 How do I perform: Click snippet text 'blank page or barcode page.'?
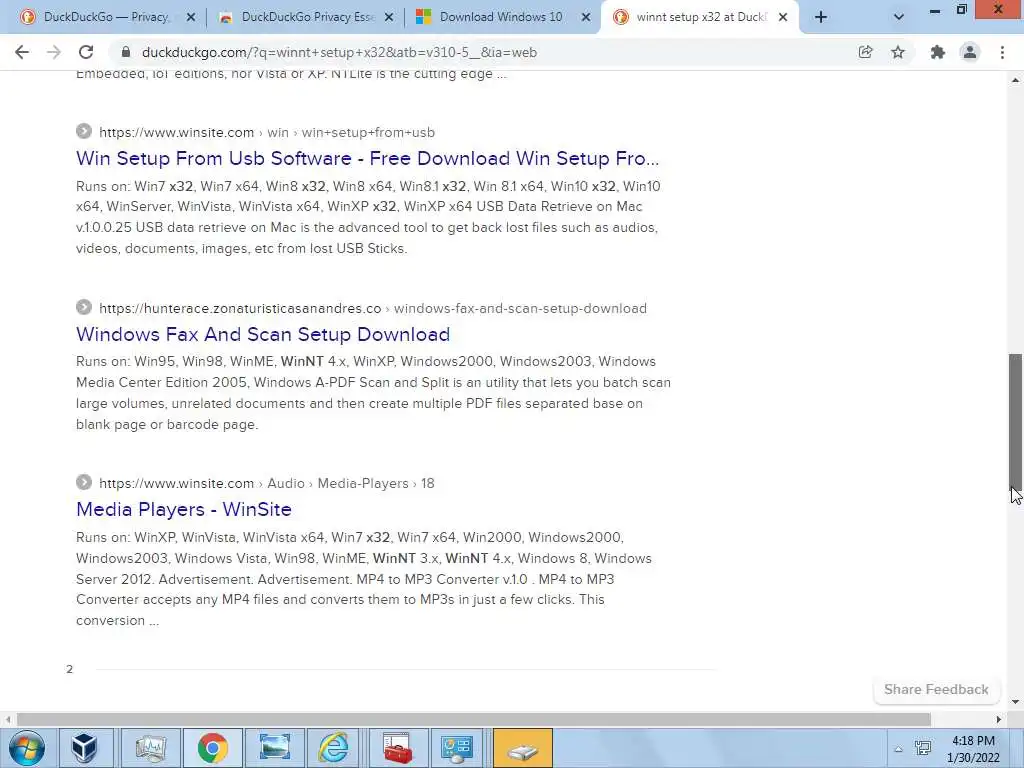point(167,424)
